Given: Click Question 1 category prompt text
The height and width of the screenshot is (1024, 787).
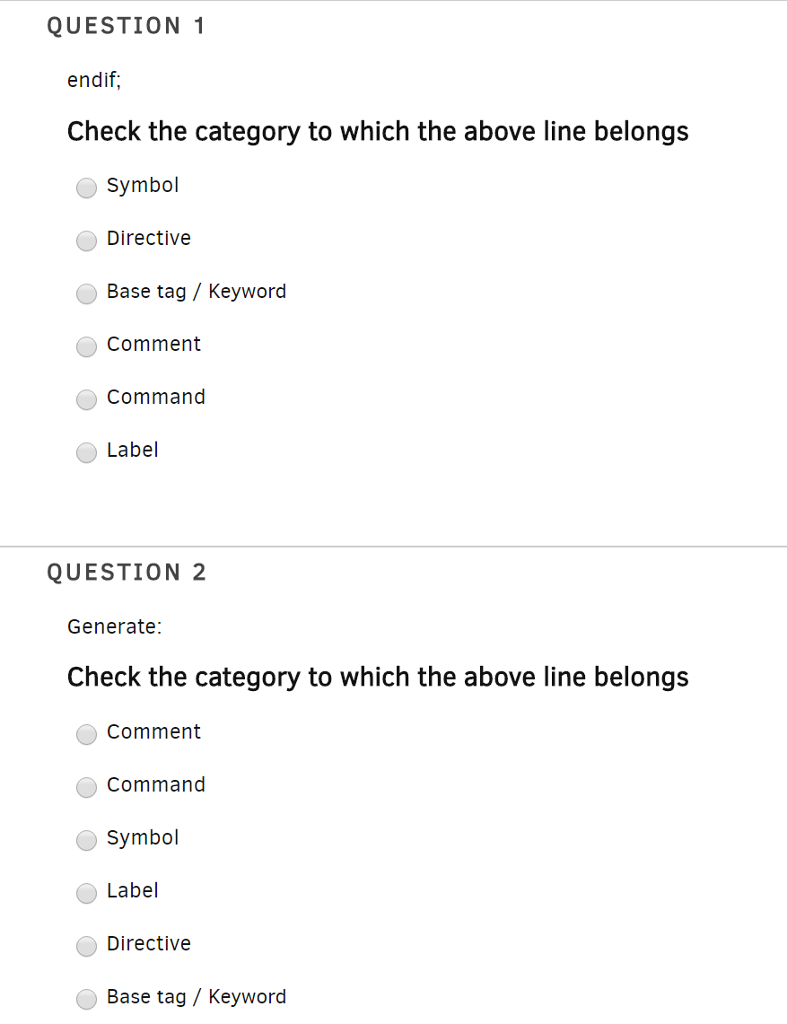Looking at the screenshot, I should 377,131.
